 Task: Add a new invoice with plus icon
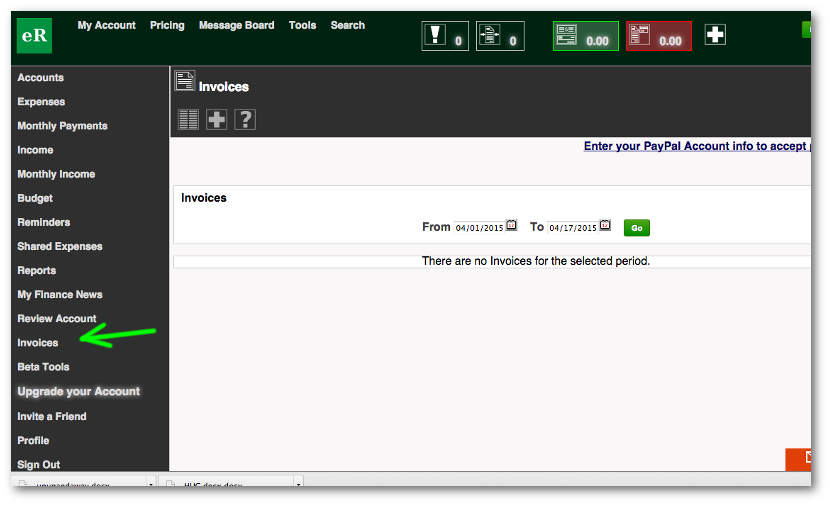click(216, 120)
